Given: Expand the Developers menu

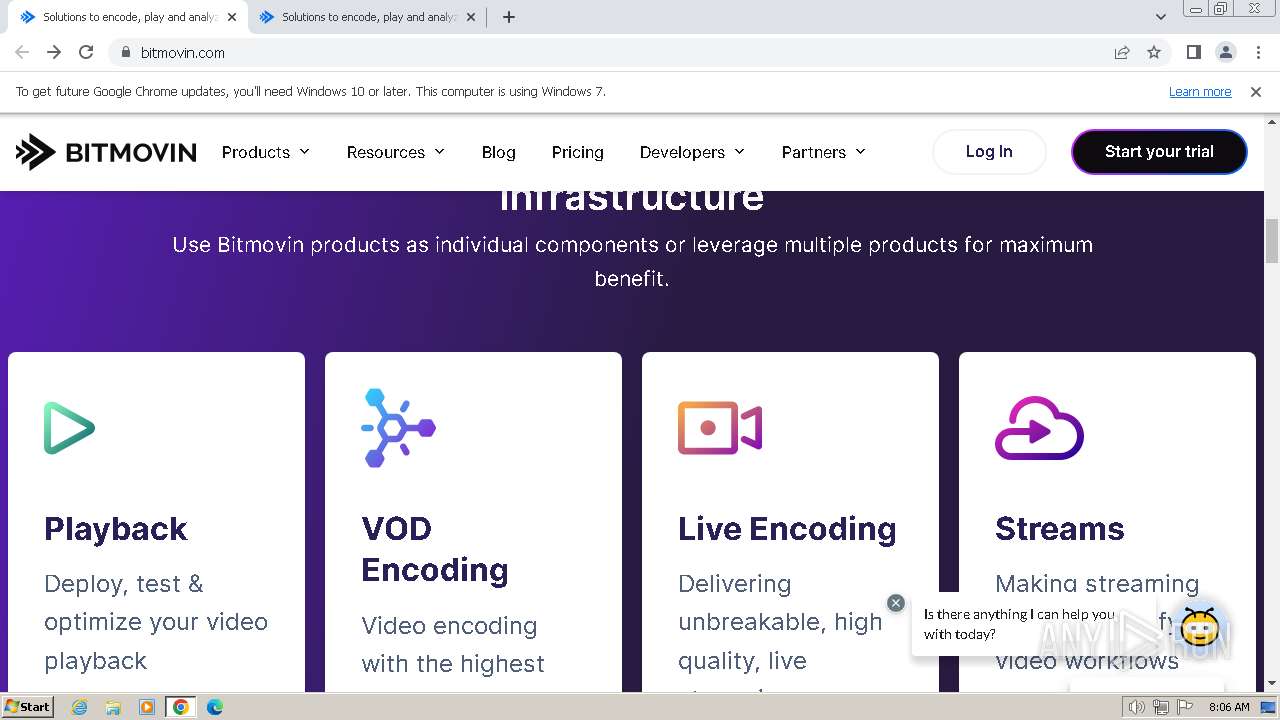Looking at the screenshot, I should [693, 152].
